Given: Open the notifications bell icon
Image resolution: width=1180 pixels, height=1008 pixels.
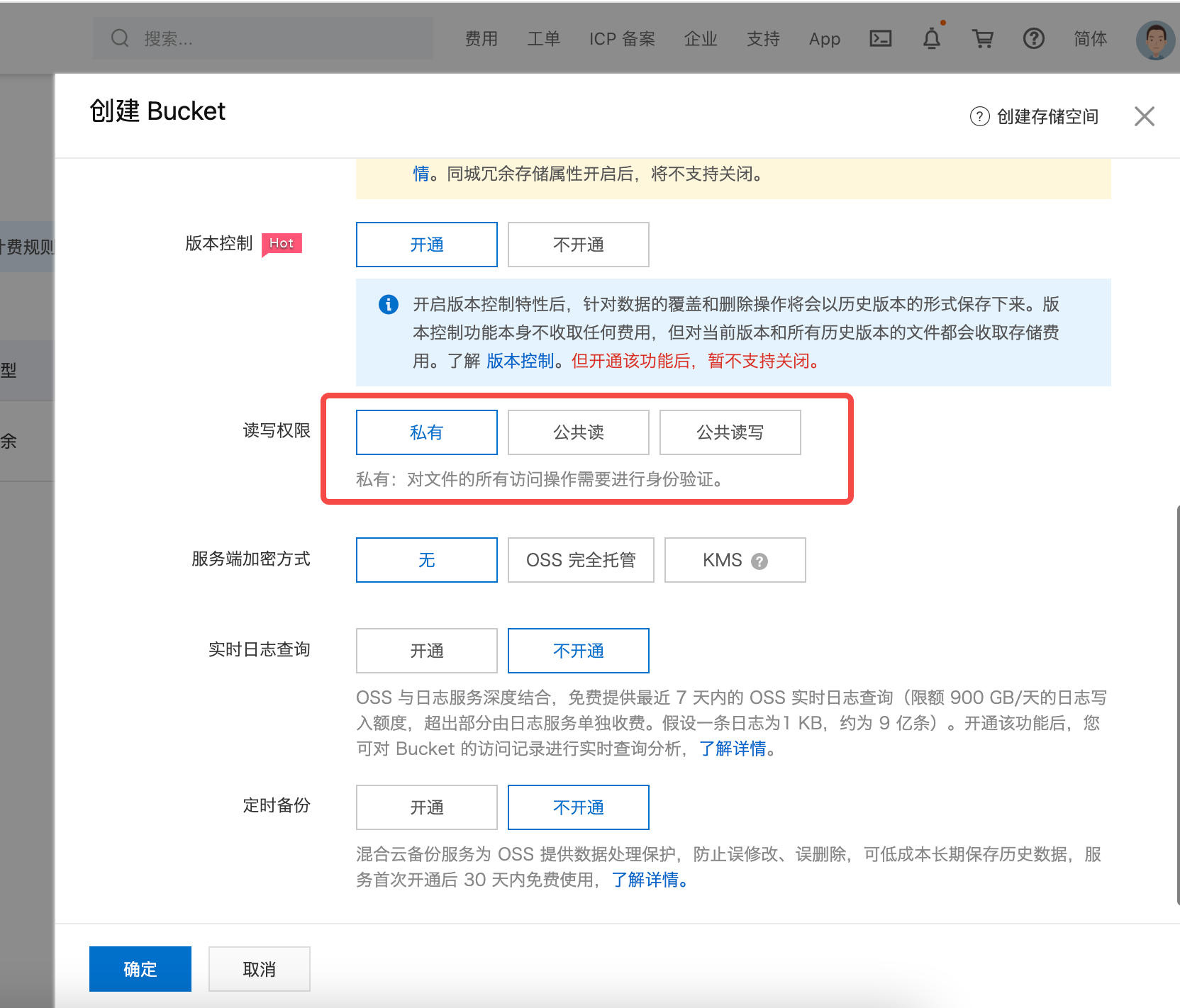Looking at the screenshot, I should click(931, 39).
